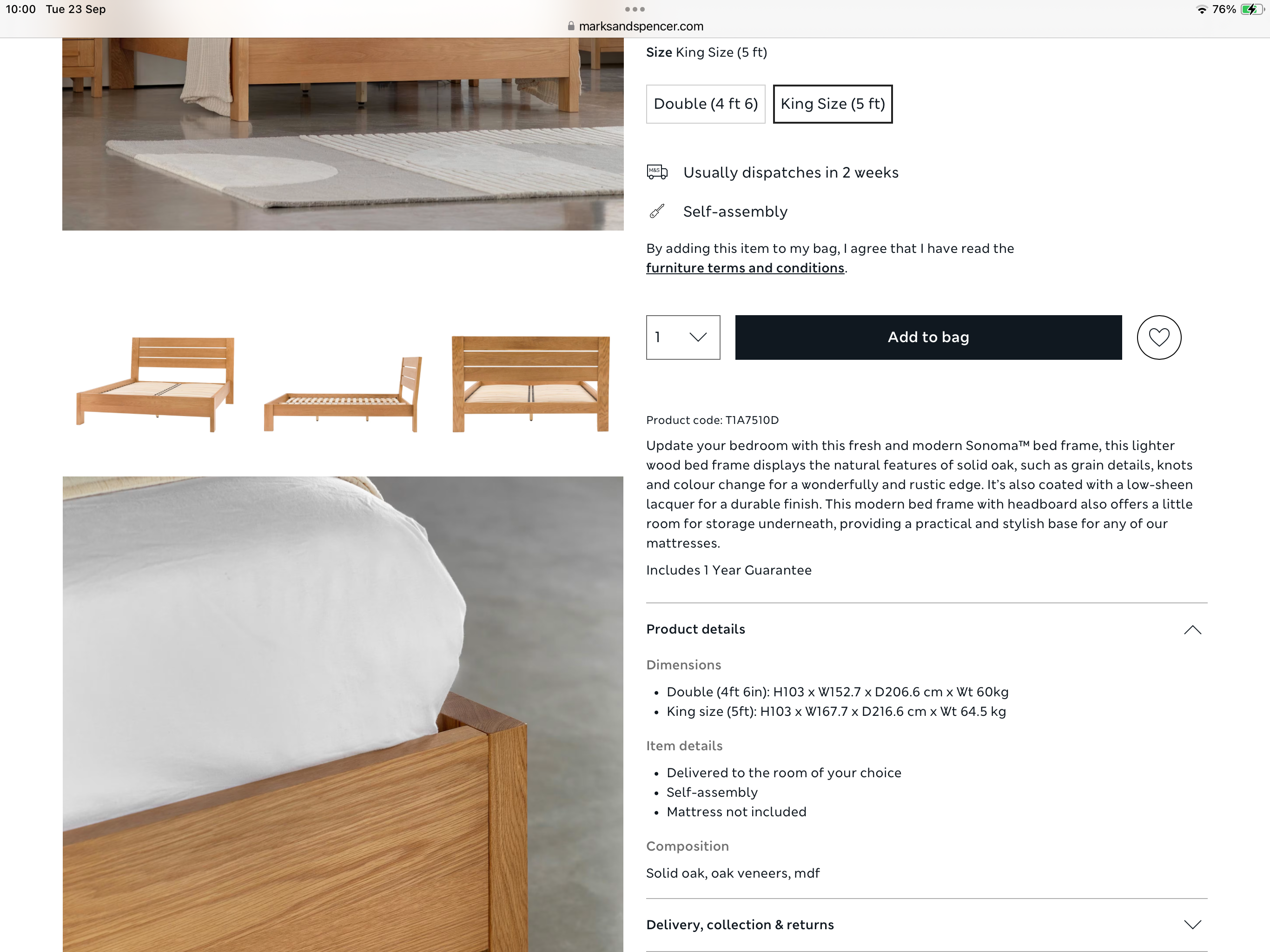Select Double (4 ft 6) size option

point(706,104)
